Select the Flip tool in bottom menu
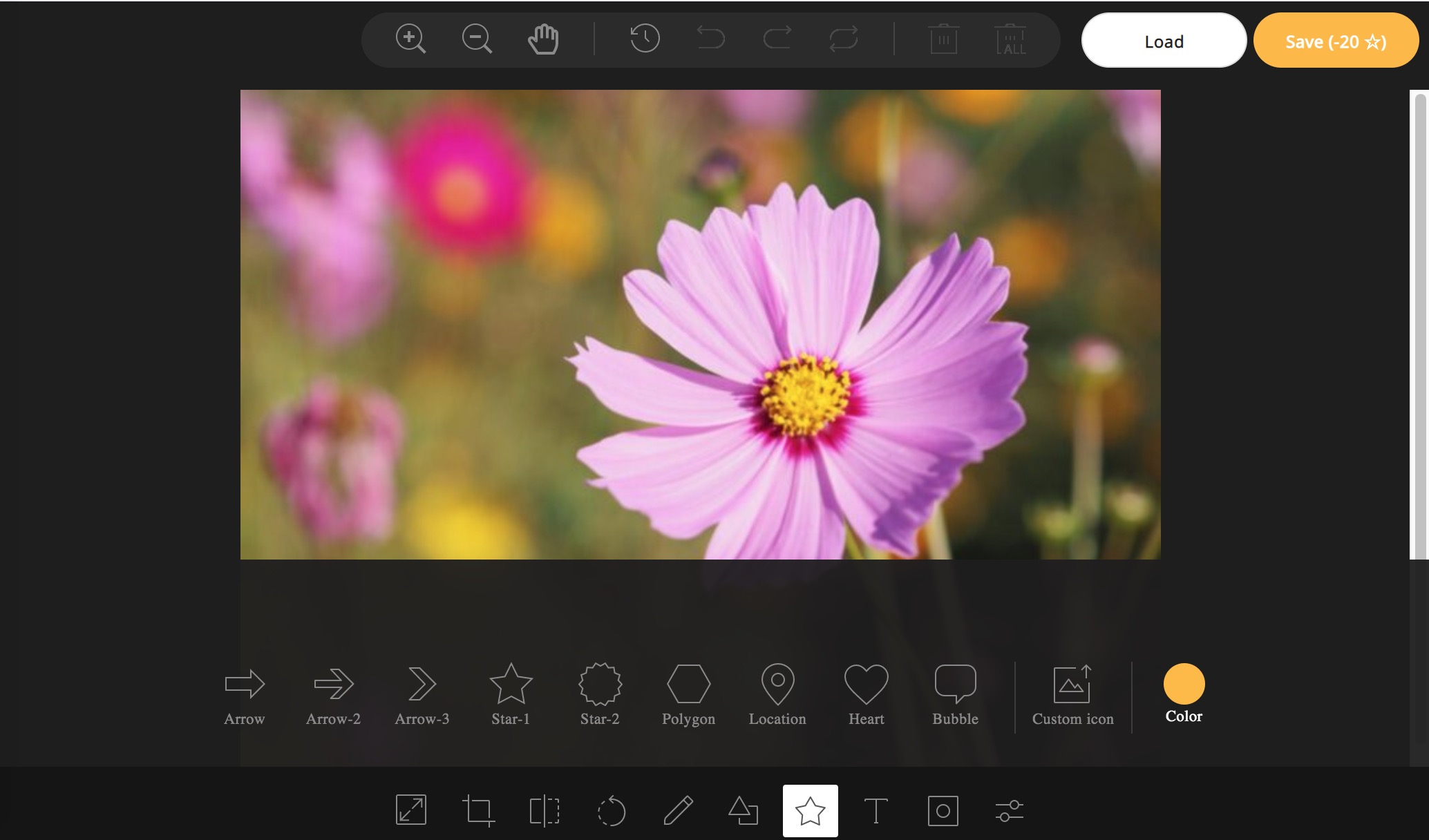Screen dimensions: 1429x840 pos(545,810)
